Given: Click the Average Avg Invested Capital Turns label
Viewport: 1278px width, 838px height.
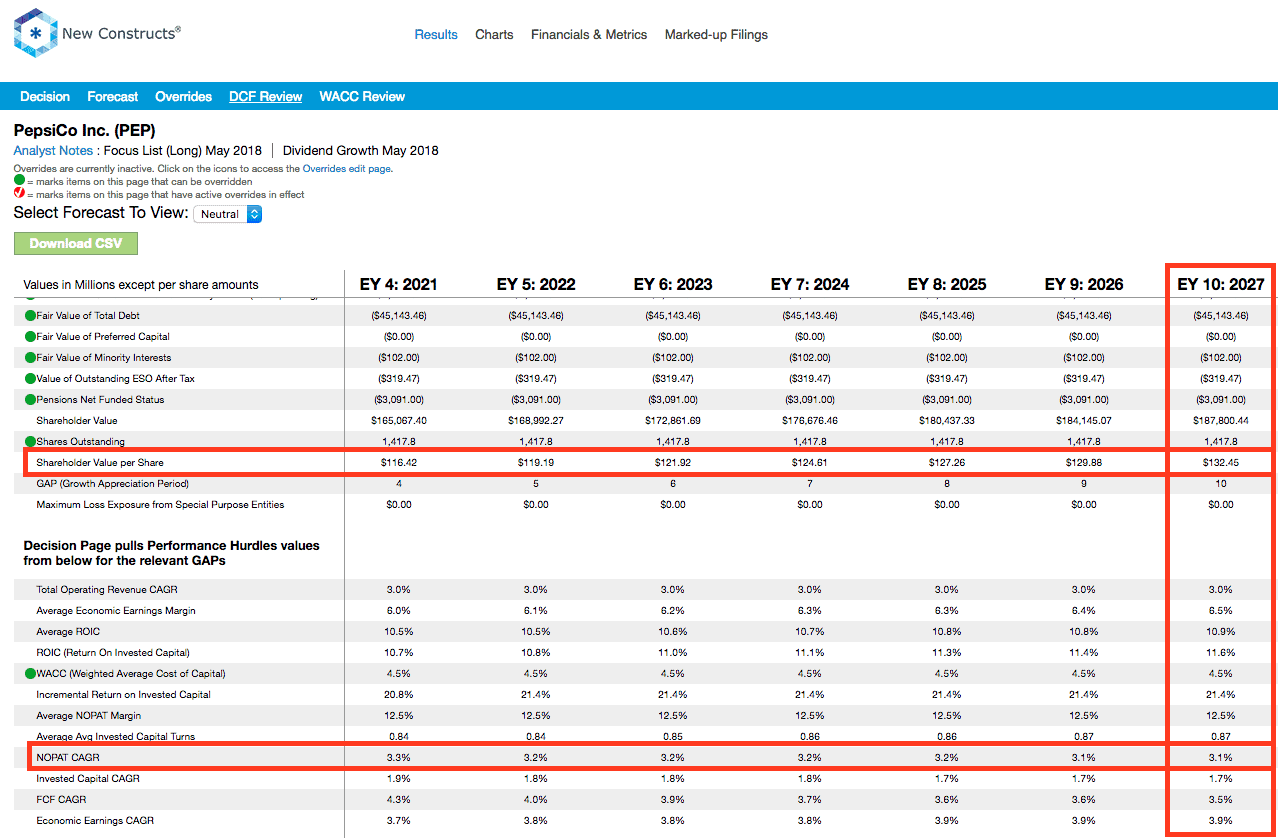Looking at the screenshot, I should click(115, 736).
